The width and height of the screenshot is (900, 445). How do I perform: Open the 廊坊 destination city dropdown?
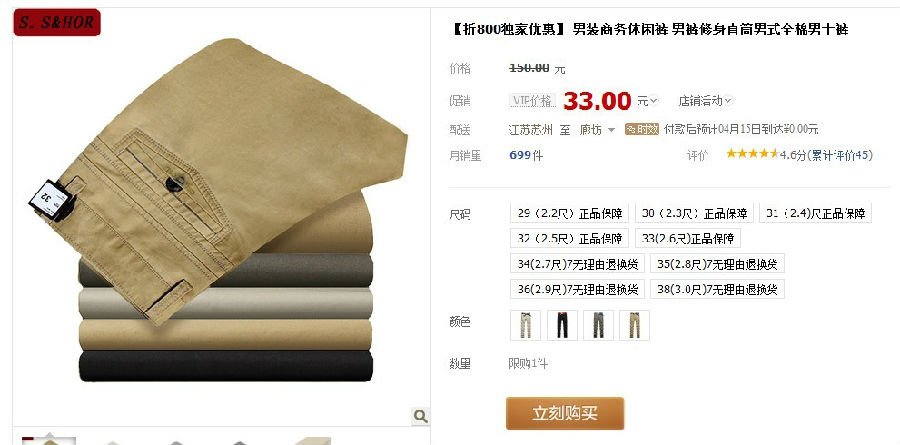[x=597, y=130]
